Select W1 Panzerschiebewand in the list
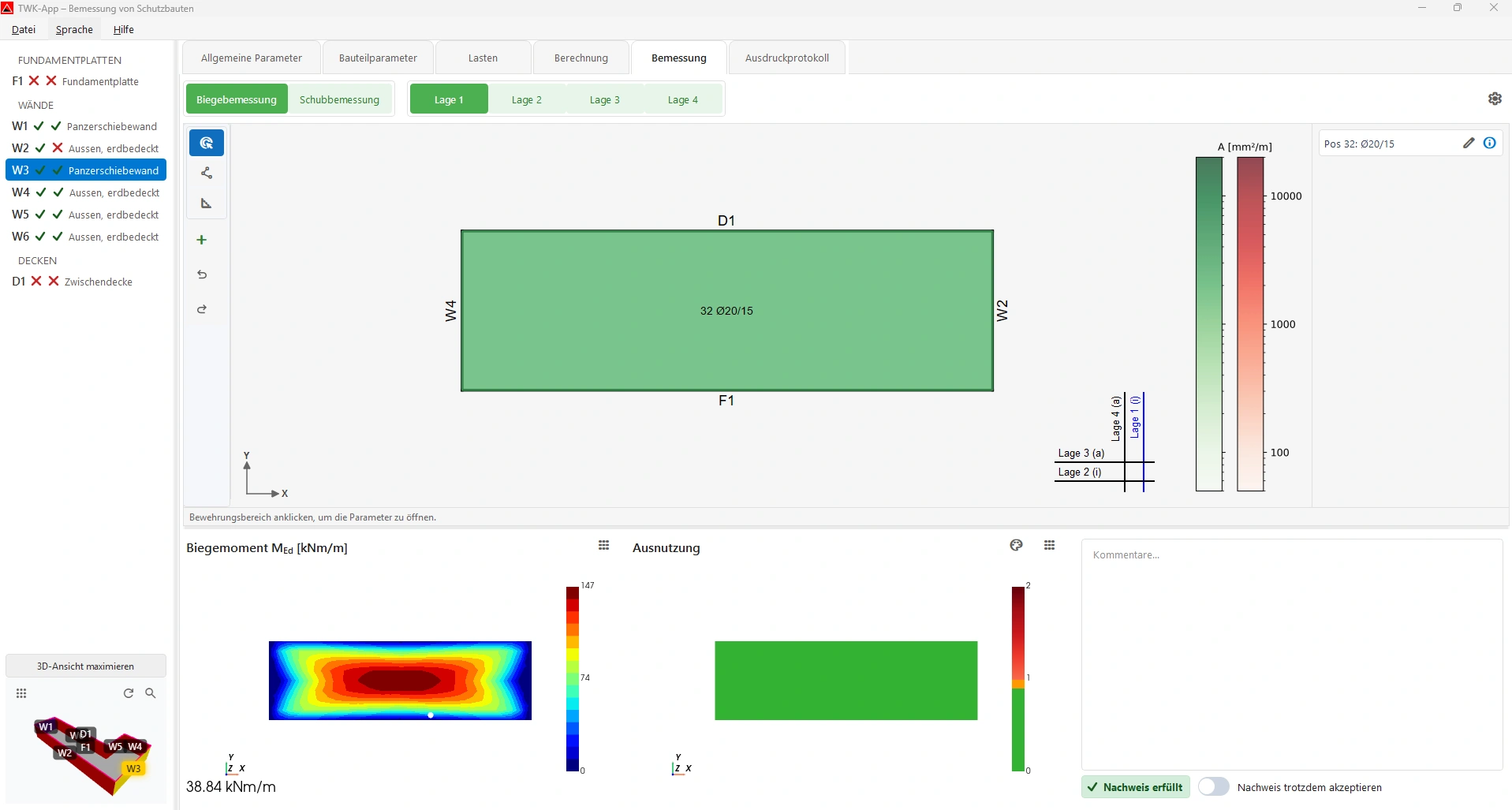This screenshot has height=810, width=1512. click(x=86, y=126)
